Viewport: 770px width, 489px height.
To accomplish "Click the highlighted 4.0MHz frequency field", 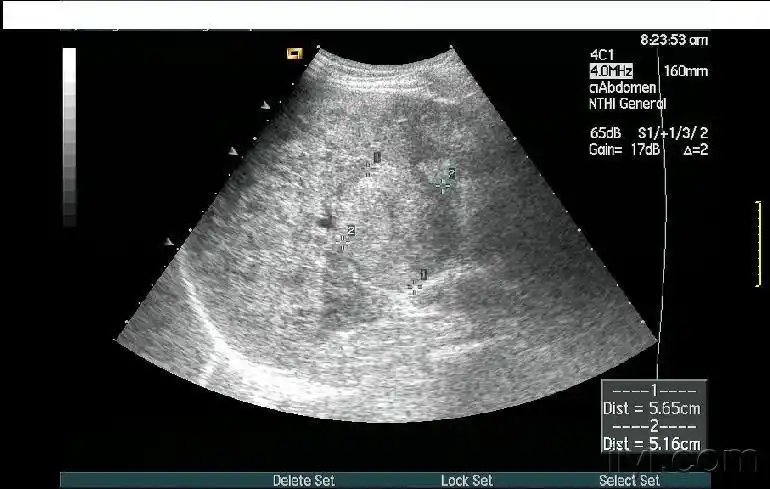I will click(611, 72).
